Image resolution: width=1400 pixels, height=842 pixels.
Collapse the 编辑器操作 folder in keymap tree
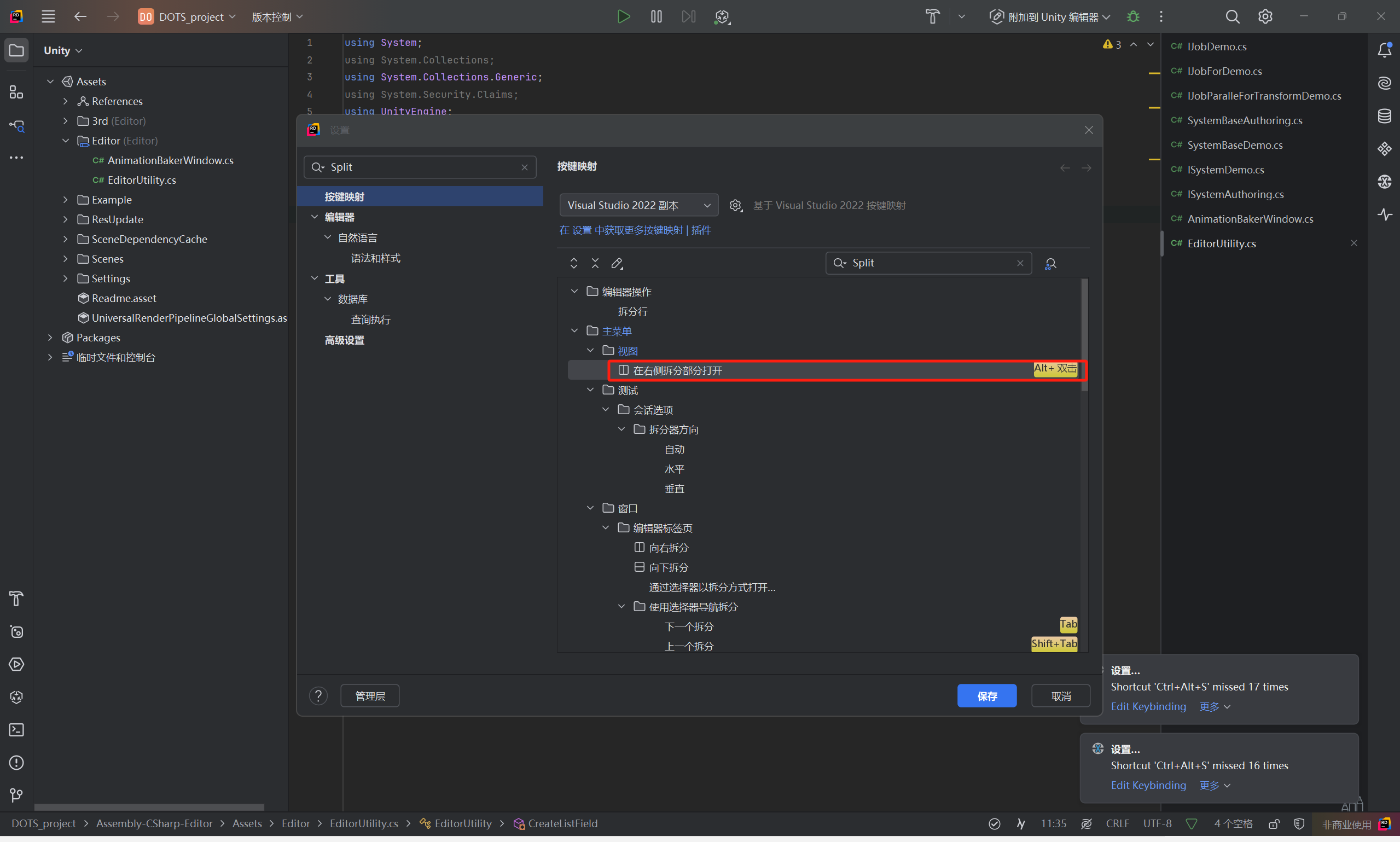(574, 291)
